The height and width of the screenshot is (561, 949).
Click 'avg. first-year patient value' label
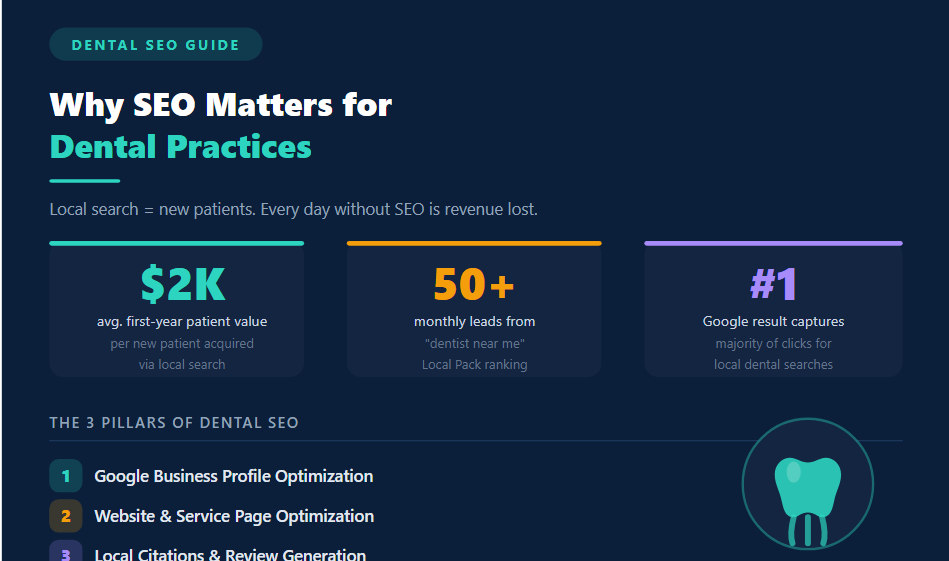coord(182,321)
